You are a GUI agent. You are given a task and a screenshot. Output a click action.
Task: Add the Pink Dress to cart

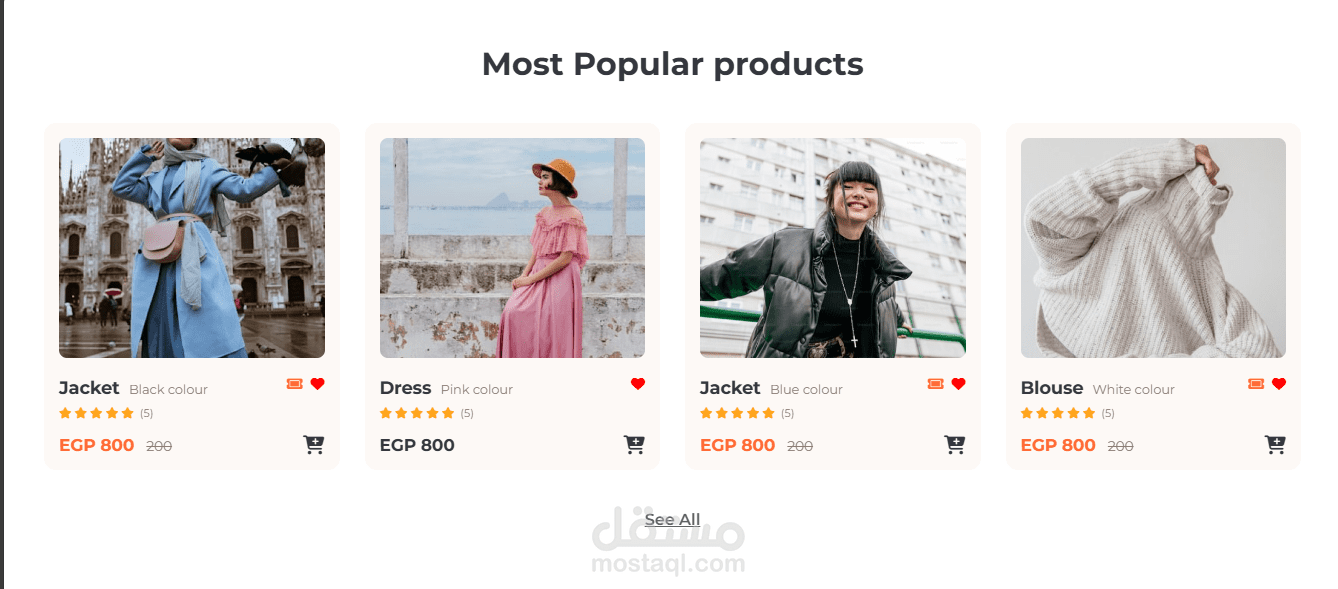(x=634, y=445)
